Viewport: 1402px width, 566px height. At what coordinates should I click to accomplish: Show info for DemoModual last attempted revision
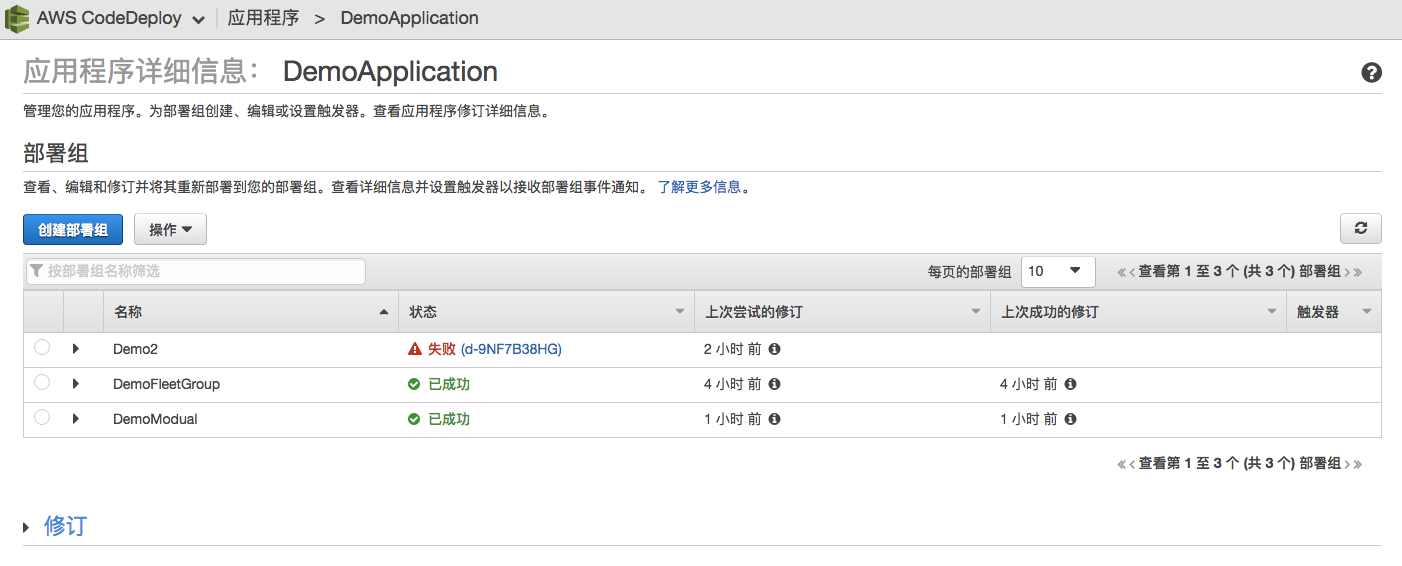pyautogui.click(x=774, y=419)
